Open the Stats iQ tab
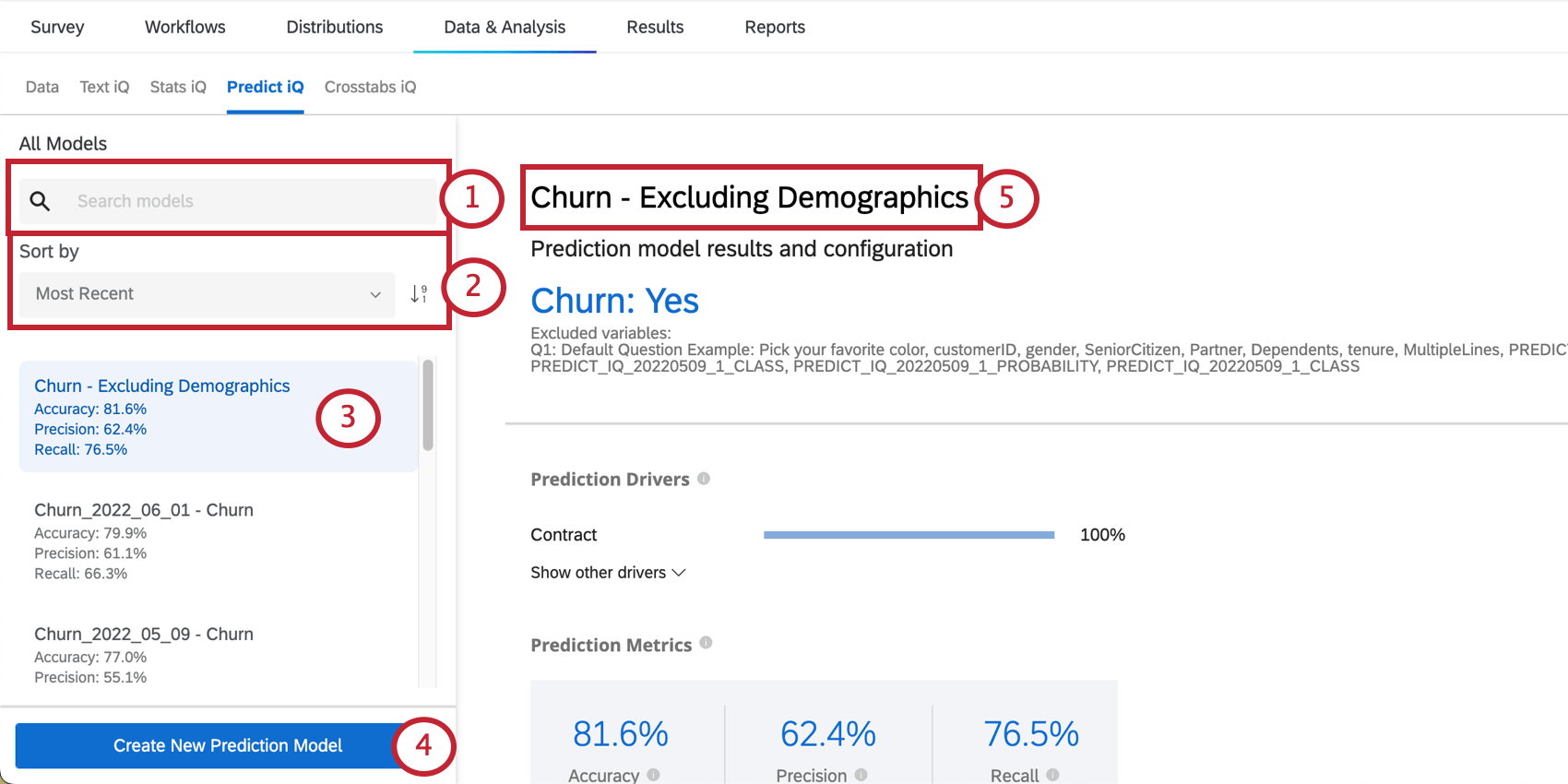 (178, 87)
